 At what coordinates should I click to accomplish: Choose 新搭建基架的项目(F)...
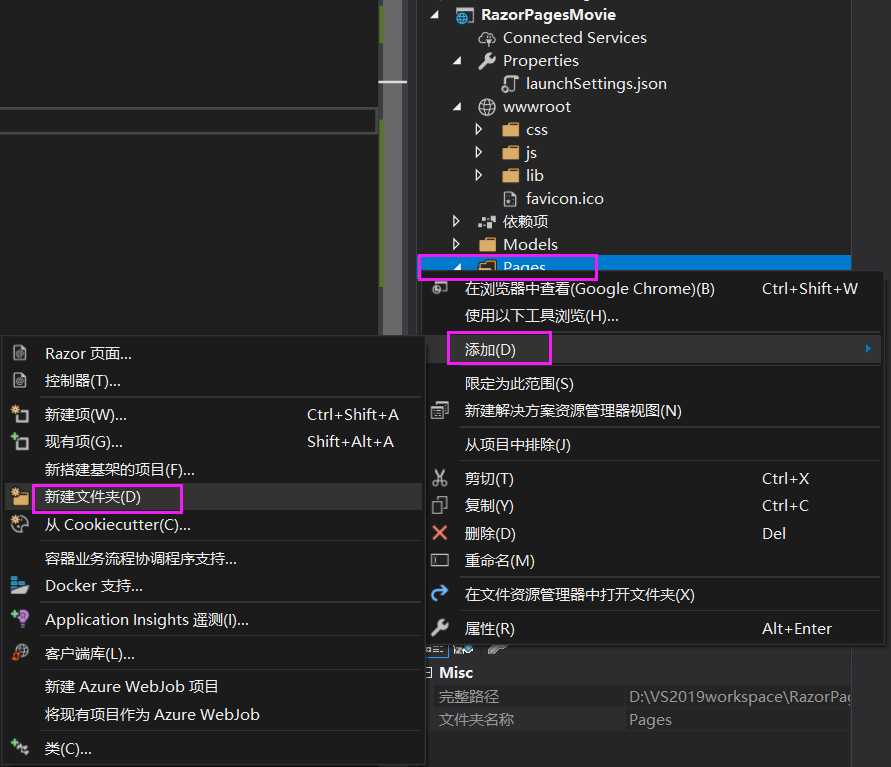tap(213, 469)
